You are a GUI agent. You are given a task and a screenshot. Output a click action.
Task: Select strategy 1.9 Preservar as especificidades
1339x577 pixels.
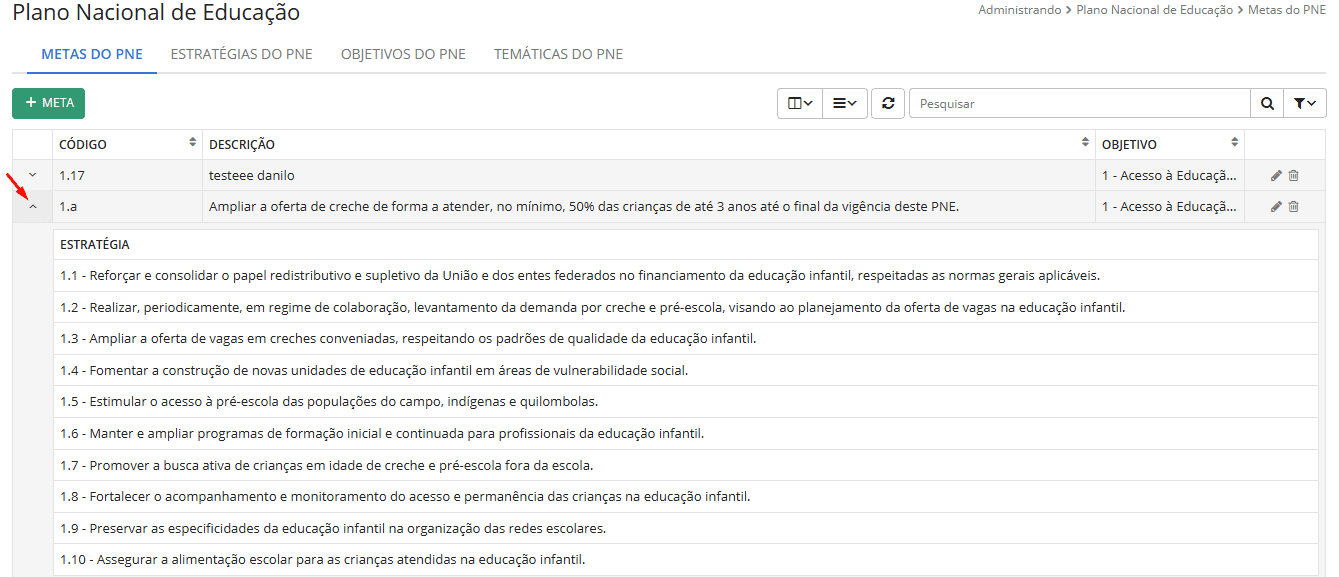click(x=686, y=528)
